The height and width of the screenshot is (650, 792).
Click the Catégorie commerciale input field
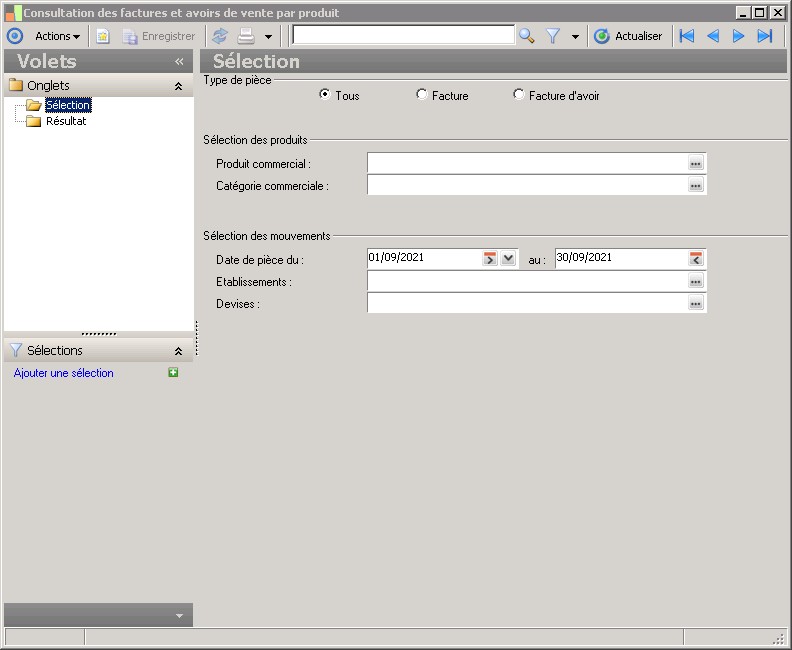527,185
